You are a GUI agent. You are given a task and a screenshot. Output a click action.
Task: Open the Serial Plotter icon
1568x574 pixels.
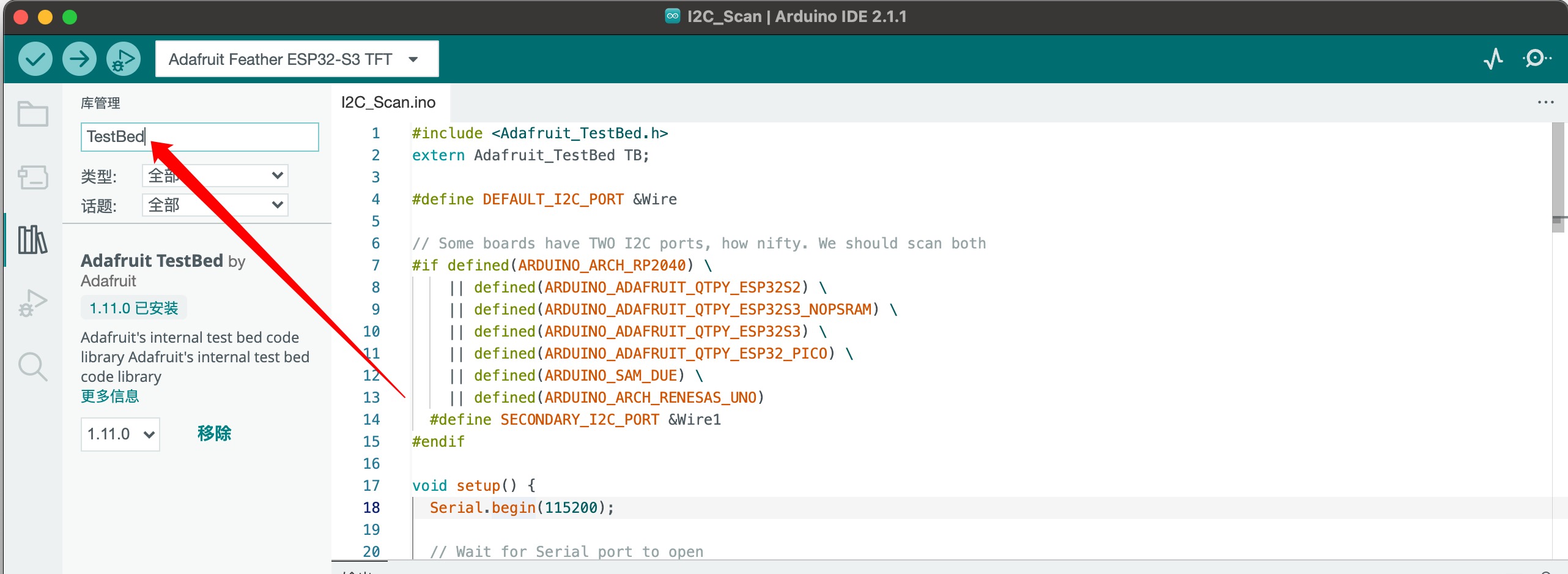coord(1493,59)
